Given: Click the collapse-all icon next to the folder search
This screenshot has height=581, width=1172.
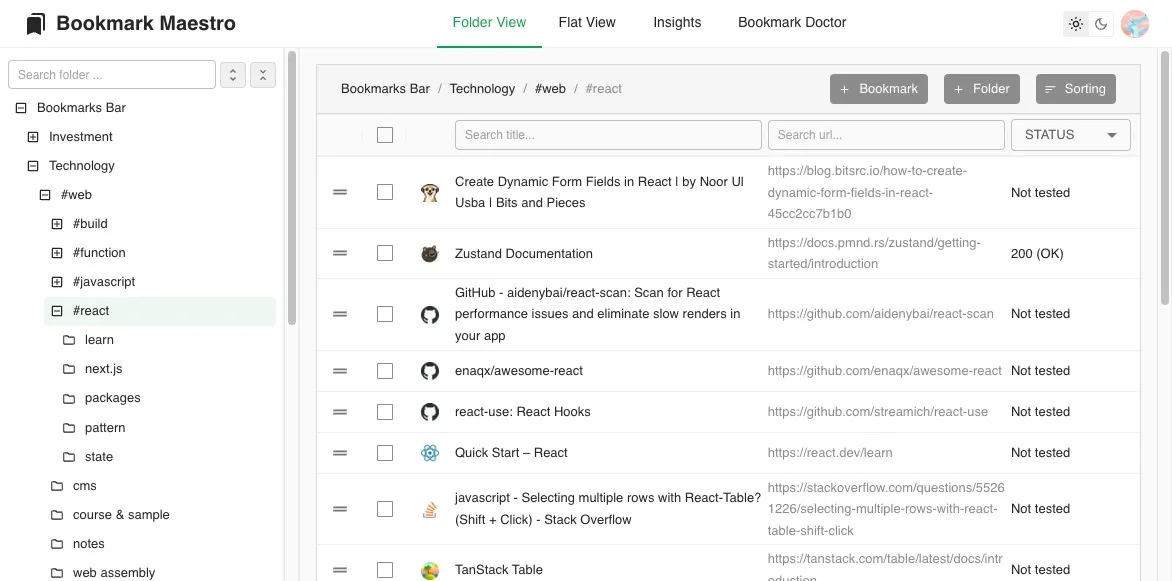Looking at the screenshot, I should (263, 74).
